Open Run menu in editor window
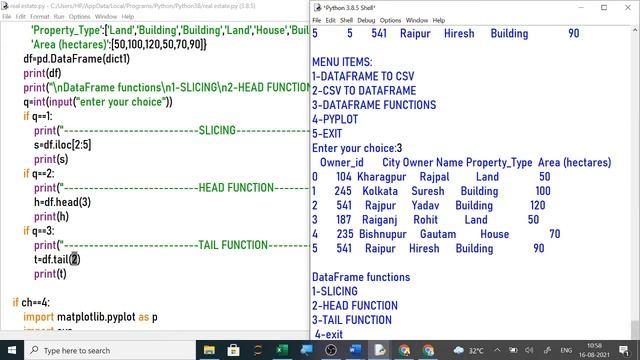This screenshot has width=640, height=360. click(x=59, y=17)
